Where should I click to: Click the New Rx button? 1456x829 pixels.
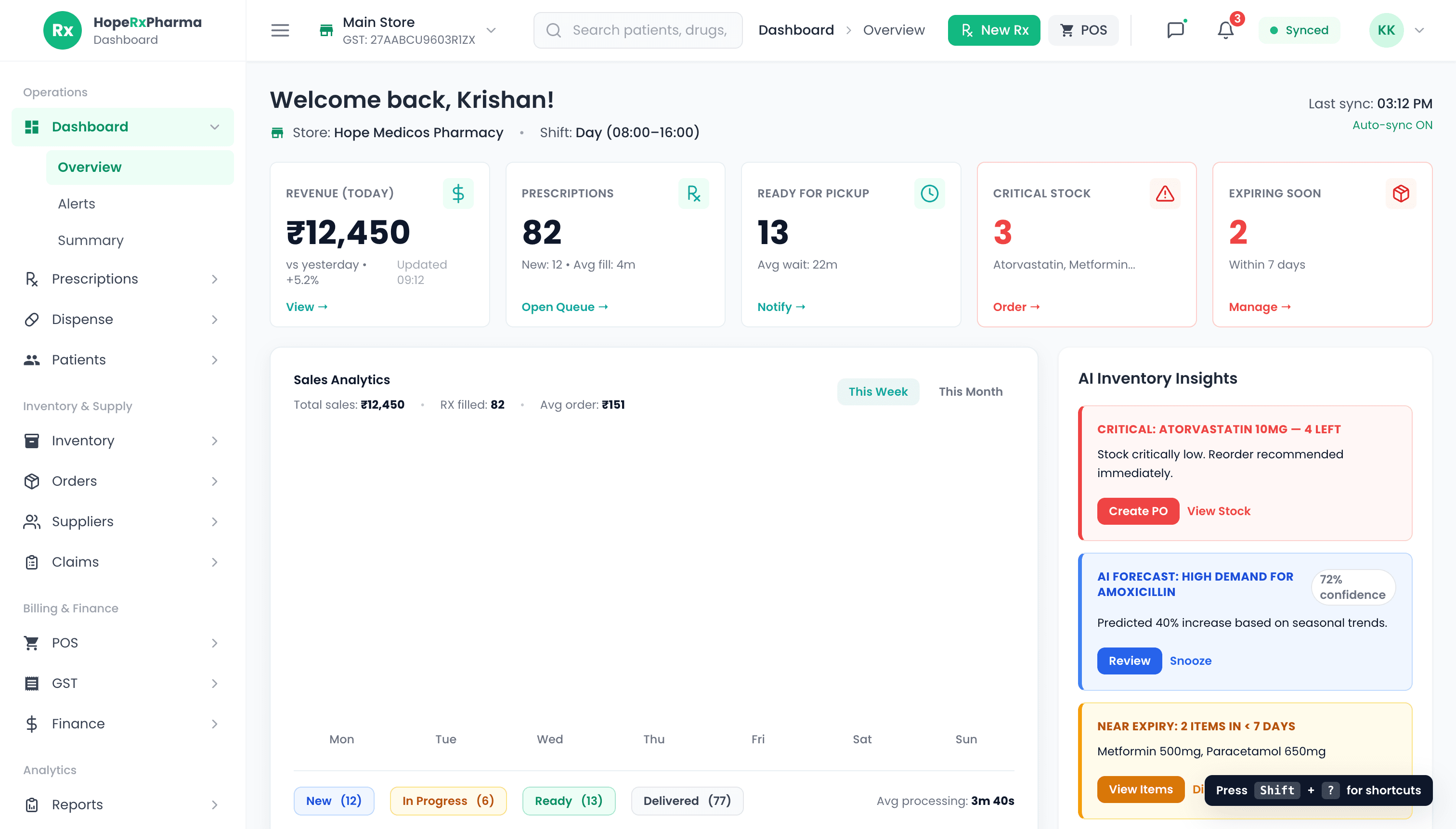tap(994, 30)
